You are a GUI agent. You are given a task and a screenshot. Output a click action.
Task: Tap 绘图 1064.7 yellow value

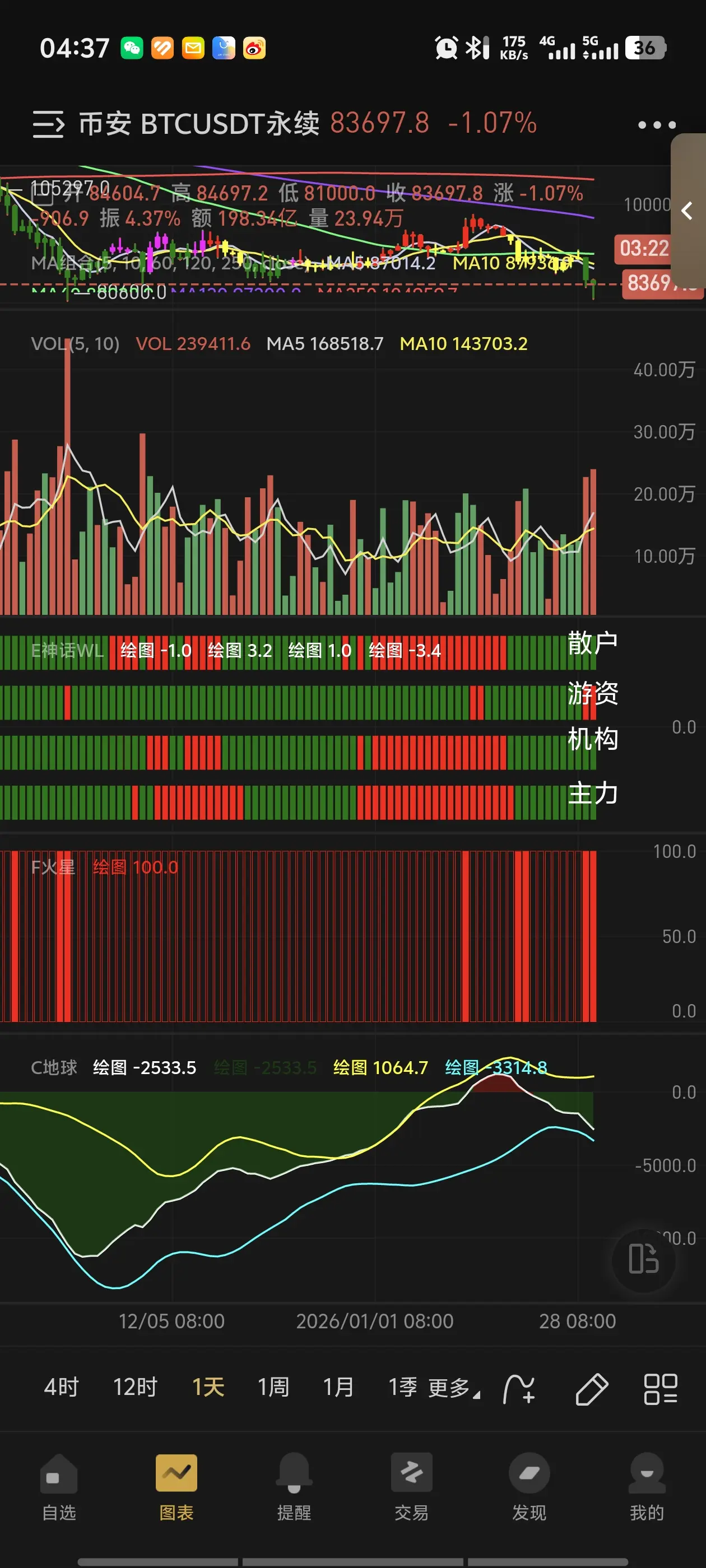[380, 1067]
